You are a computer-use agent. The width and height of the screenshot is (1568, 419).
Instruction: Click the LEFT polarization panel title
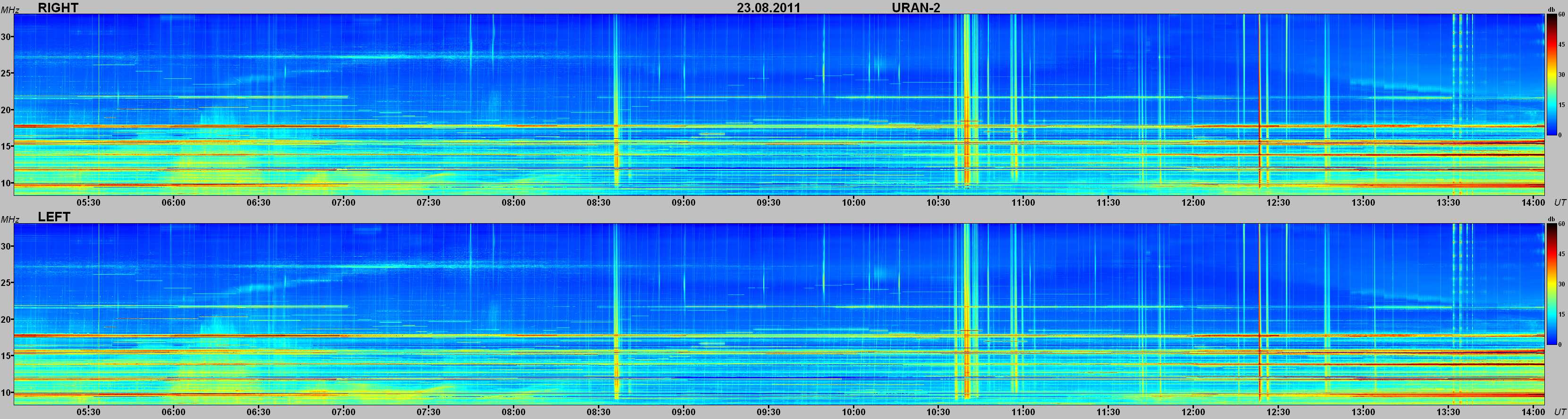(x=54, y=217)
